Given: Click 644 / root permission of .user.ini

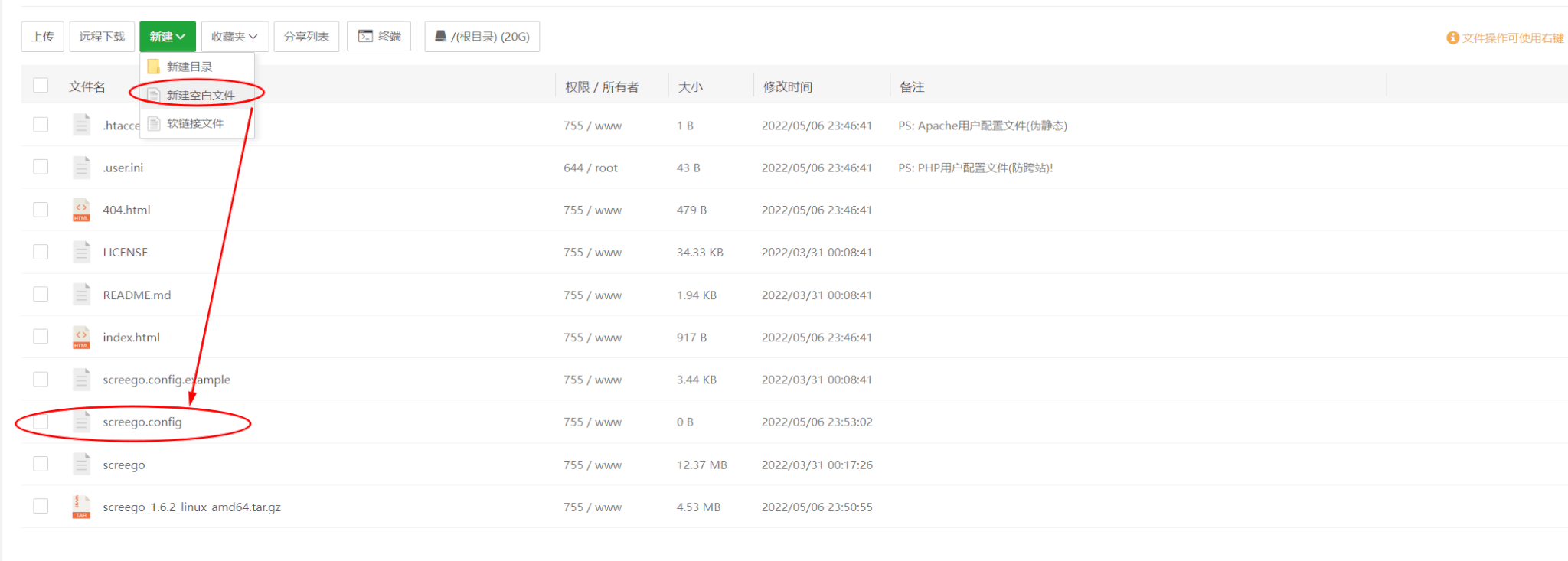Looking at the screenshot, I should click(x=590, y=168).
